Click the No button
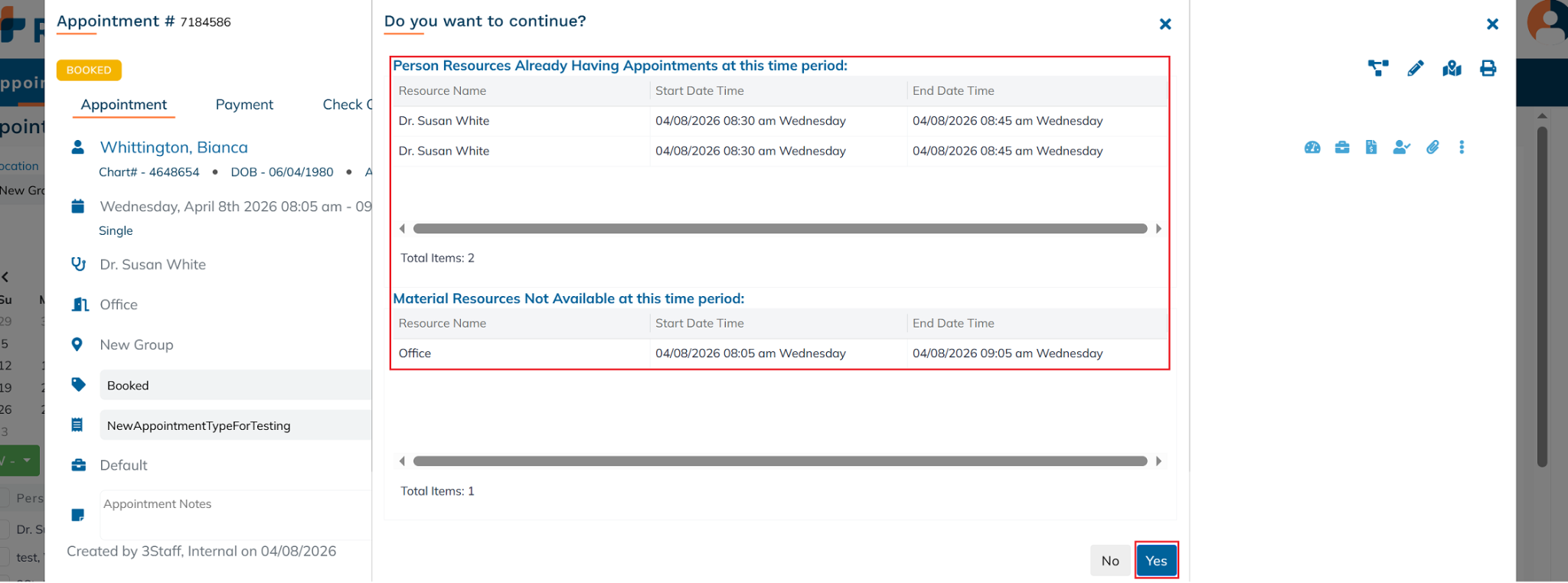Screen dimensions: 1568x583 point(1109,561)
